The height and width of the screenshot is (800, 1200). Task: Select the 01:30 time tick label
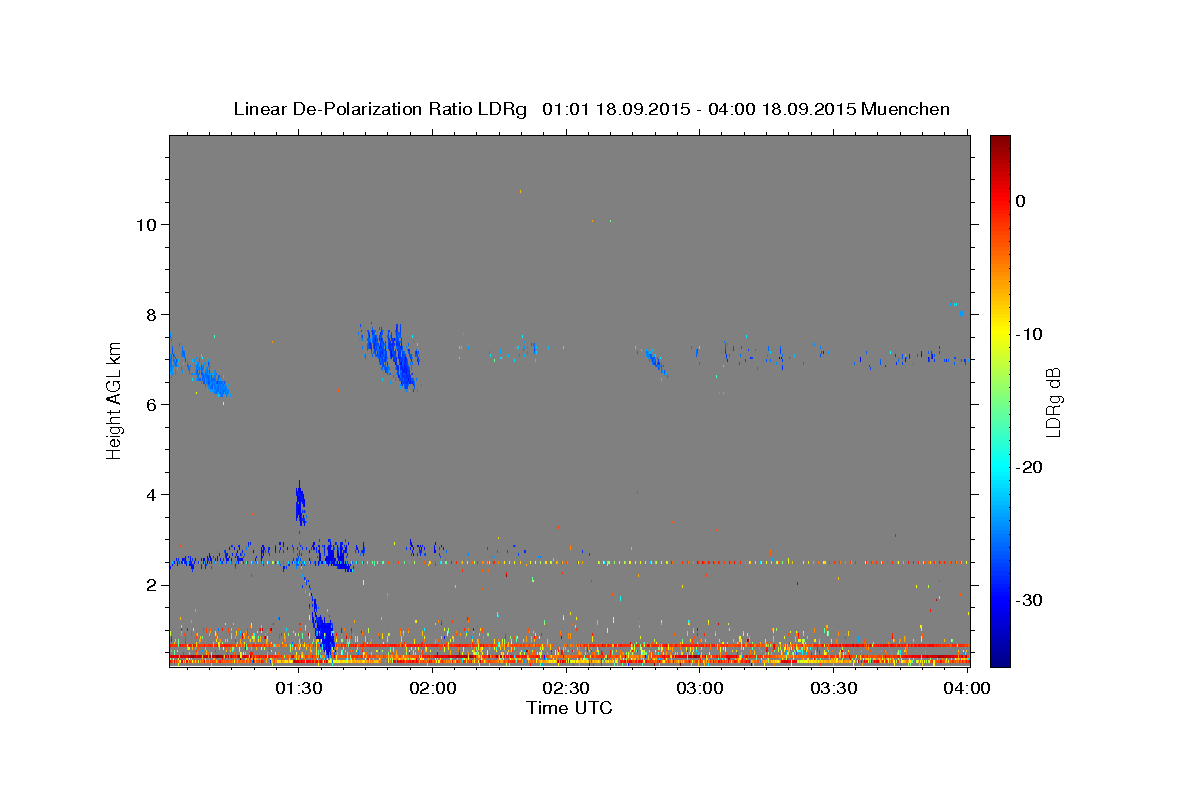click(299, 688)
